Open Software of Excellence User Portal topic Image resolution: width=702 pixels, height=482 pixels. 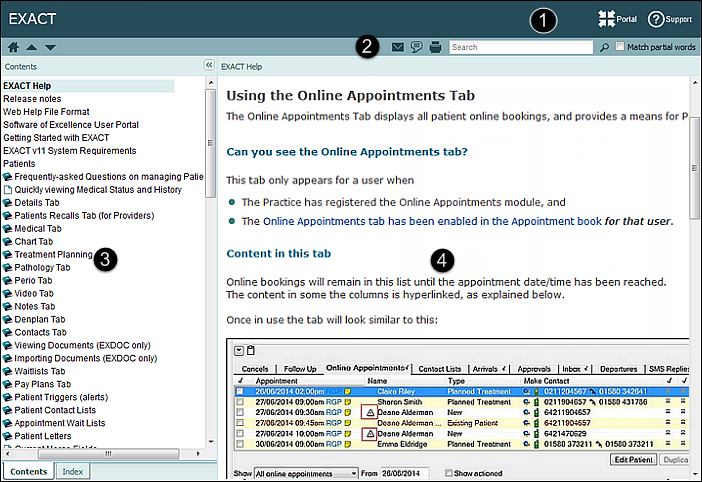click(71, 125)
